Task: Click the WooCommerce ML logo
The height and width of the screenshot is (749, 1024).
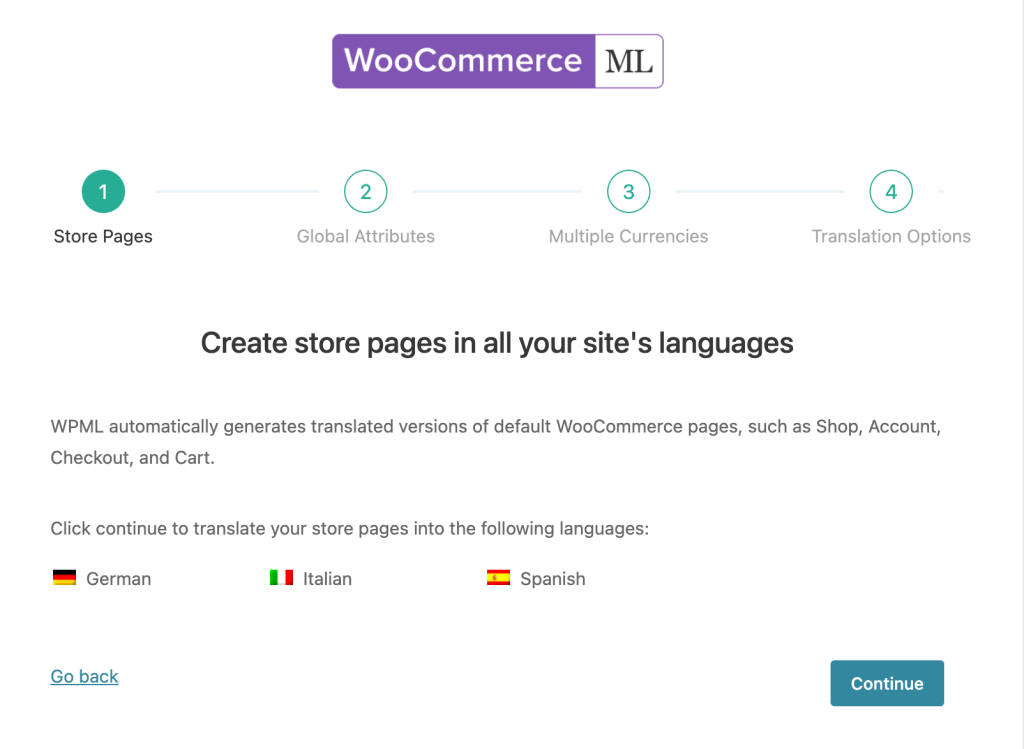Action: (x=497, y=60)
